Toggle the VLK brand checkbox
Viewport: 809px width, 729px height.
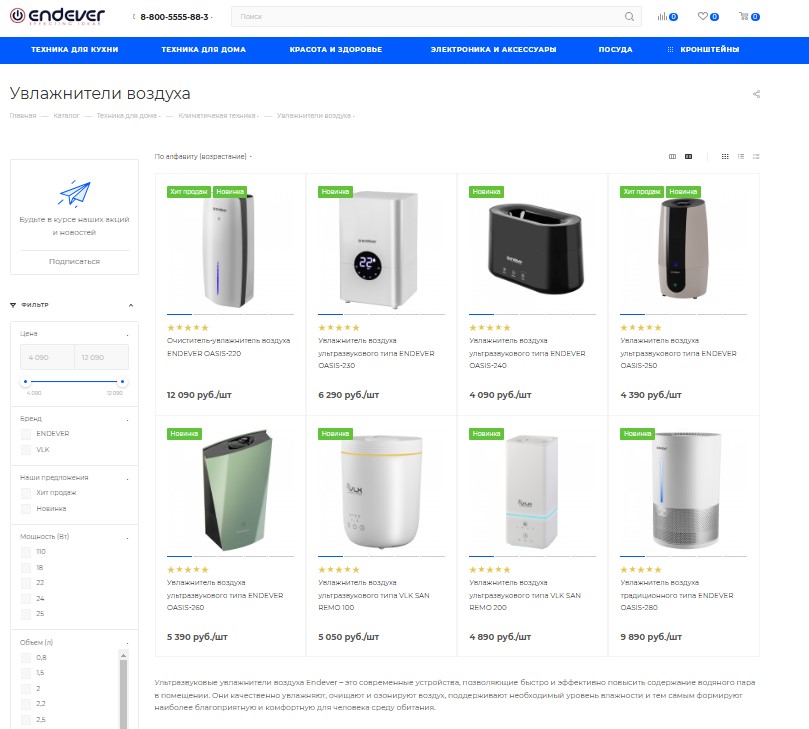point(26,450)
